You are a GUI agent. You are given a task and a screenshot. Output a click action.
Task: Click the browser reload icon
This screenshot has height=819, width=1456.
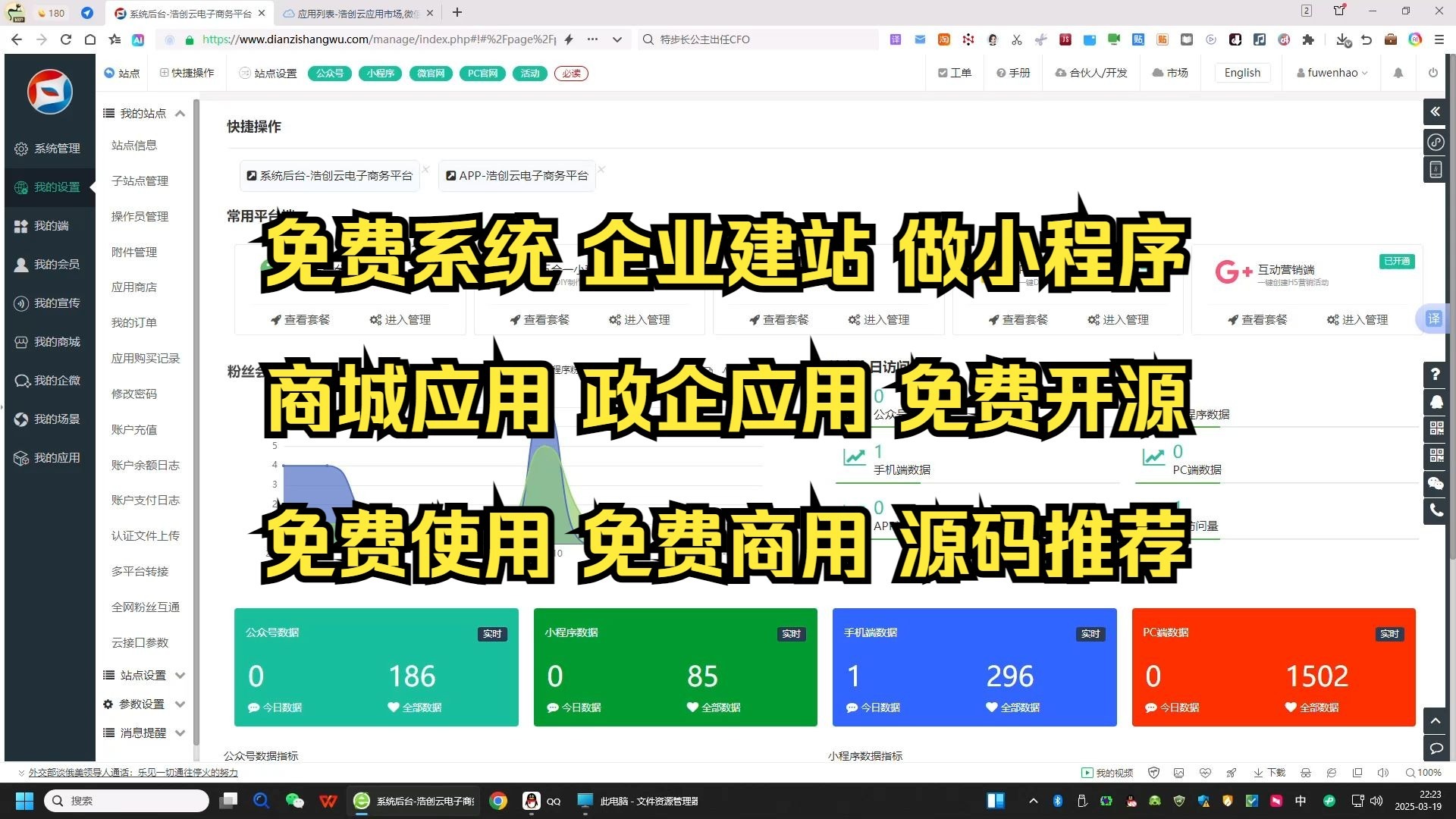(x=66, y=39)
